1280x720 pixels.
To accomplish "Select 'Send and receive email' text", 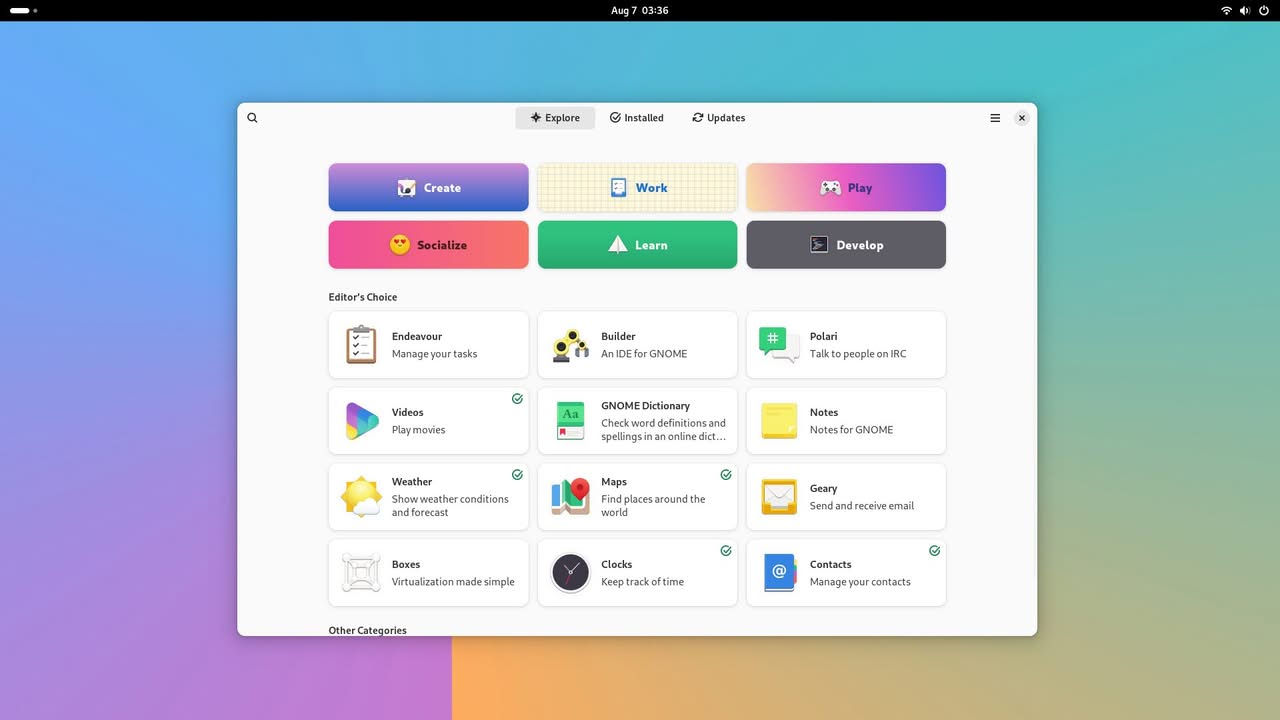I will 862,506.
